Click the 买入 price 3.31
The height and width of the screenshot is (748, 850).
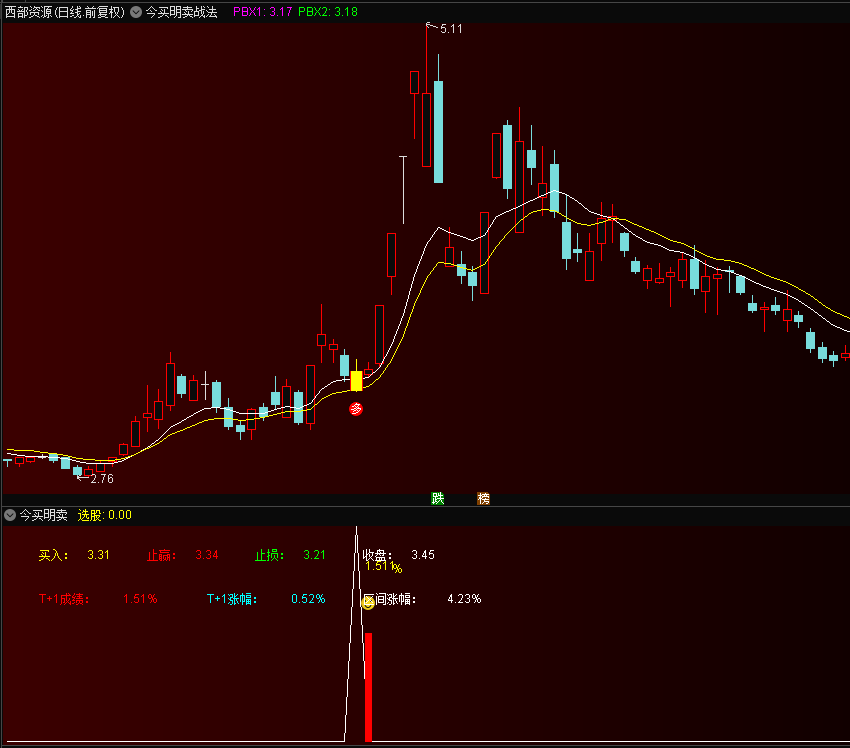(98, 555)
